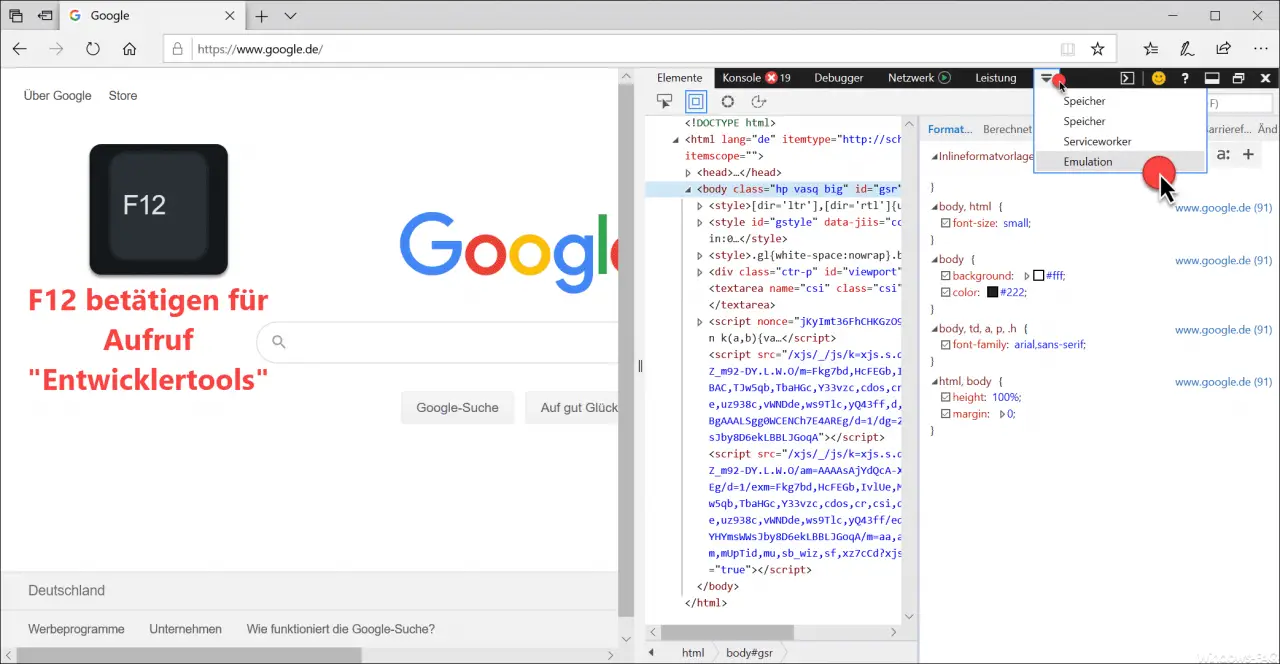Select Serviceworker from the dropdown menu

tap(1120, 142)
